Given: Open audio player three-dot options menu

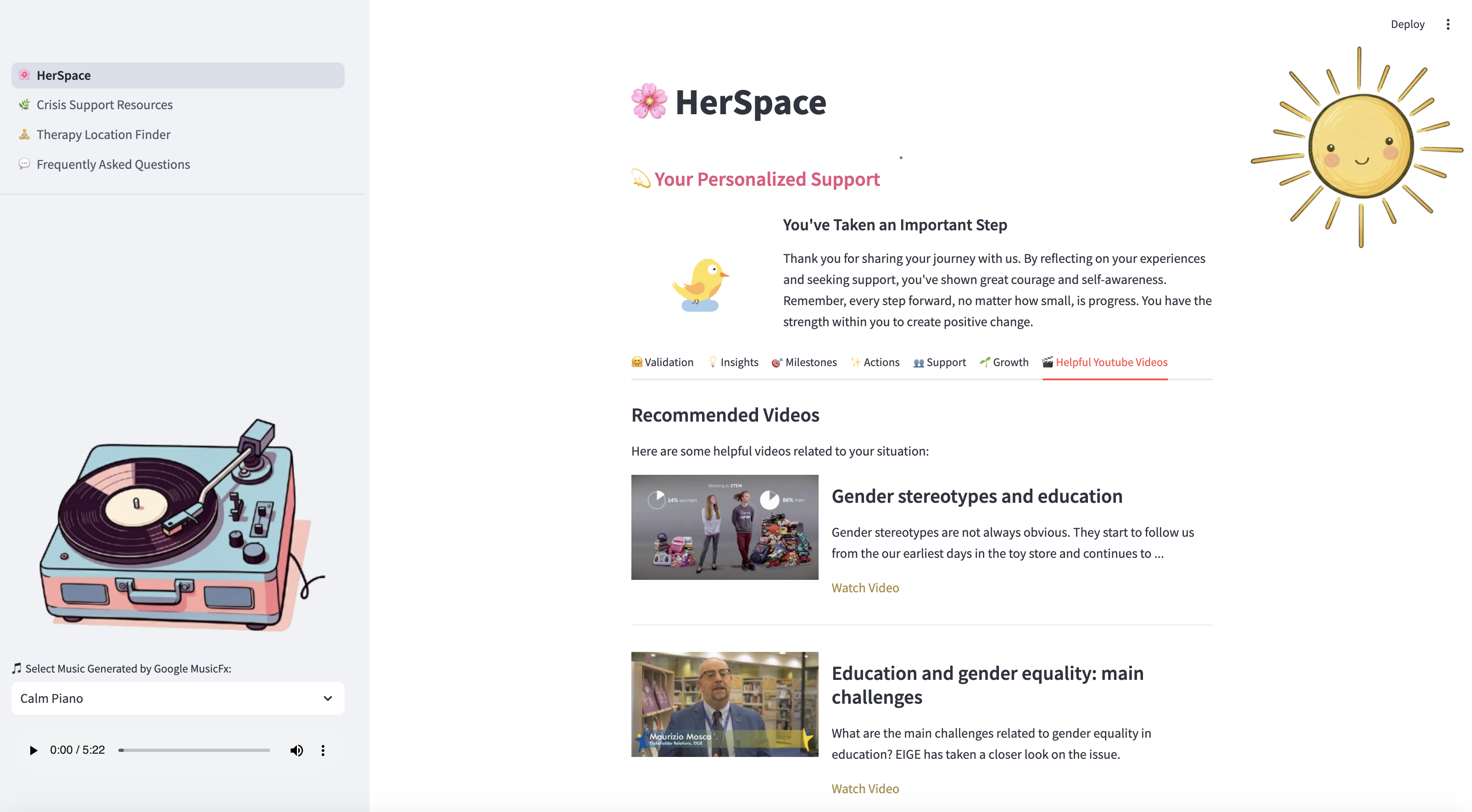Looking at the screenshot, I should coord(323,750).
